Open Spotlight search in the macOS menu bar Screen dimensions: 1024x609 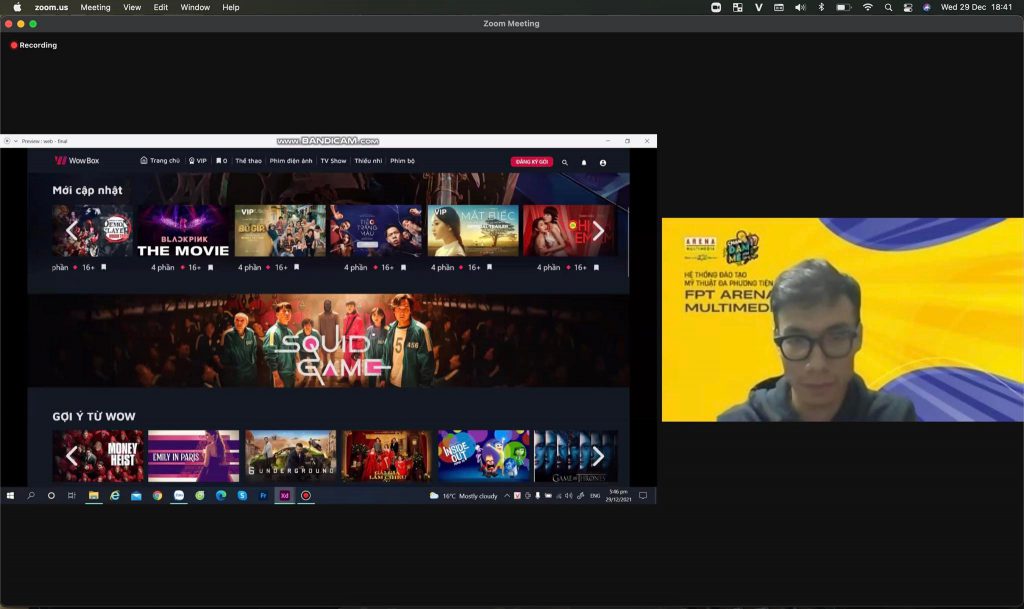(x=888, y=7)
